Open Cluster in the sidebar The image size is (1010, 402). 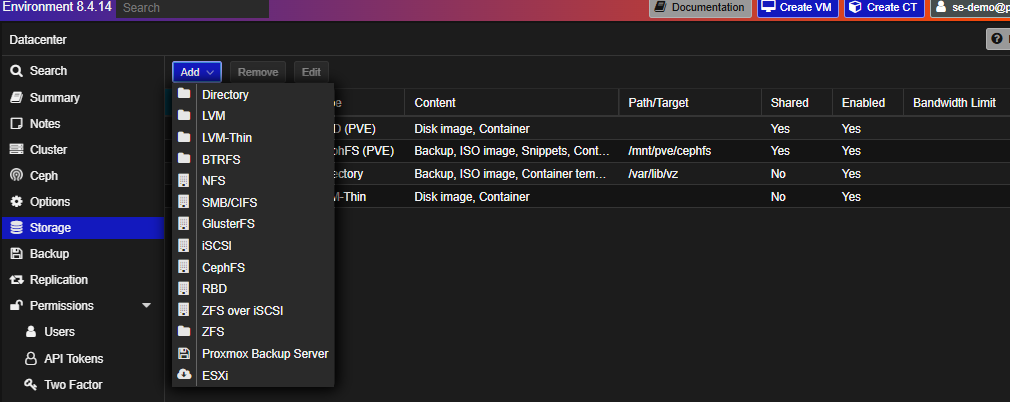(x=82, y=149)
